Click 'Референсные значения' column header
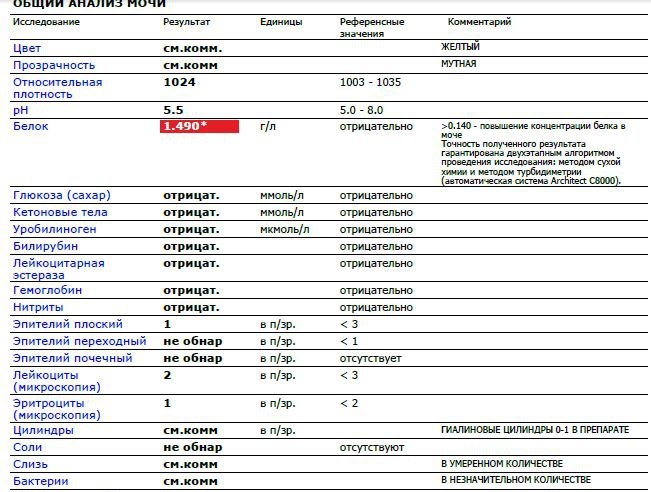 click(372, 28)
